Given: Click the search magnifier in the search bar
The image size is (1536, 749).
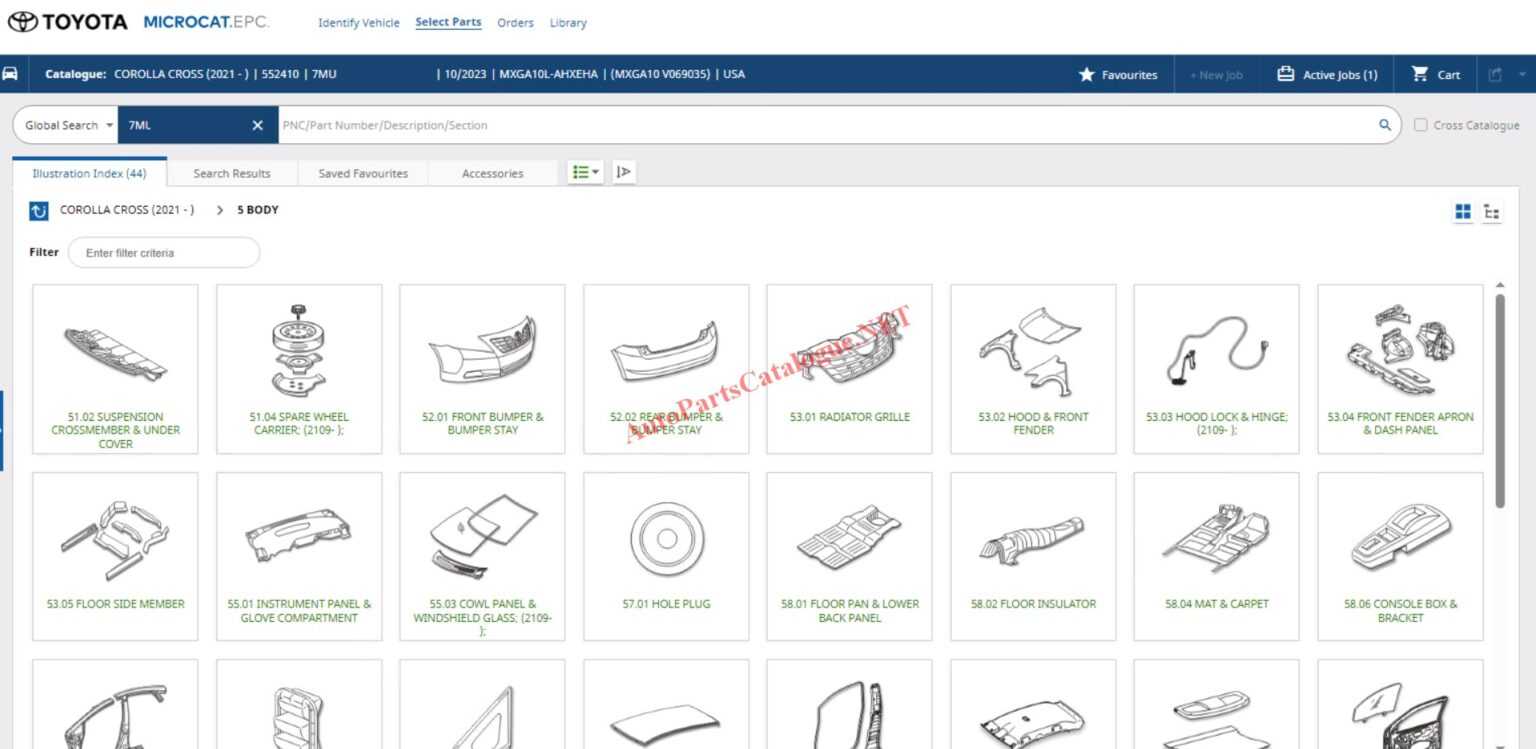Looking at the screenshot, I should 1384,125.
